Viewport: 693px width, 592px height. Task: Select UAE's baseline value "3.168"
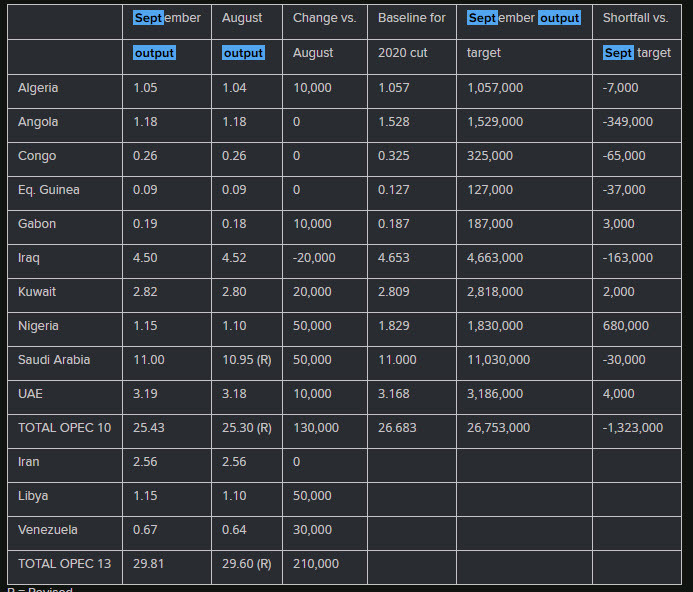[x=393, y=394]
